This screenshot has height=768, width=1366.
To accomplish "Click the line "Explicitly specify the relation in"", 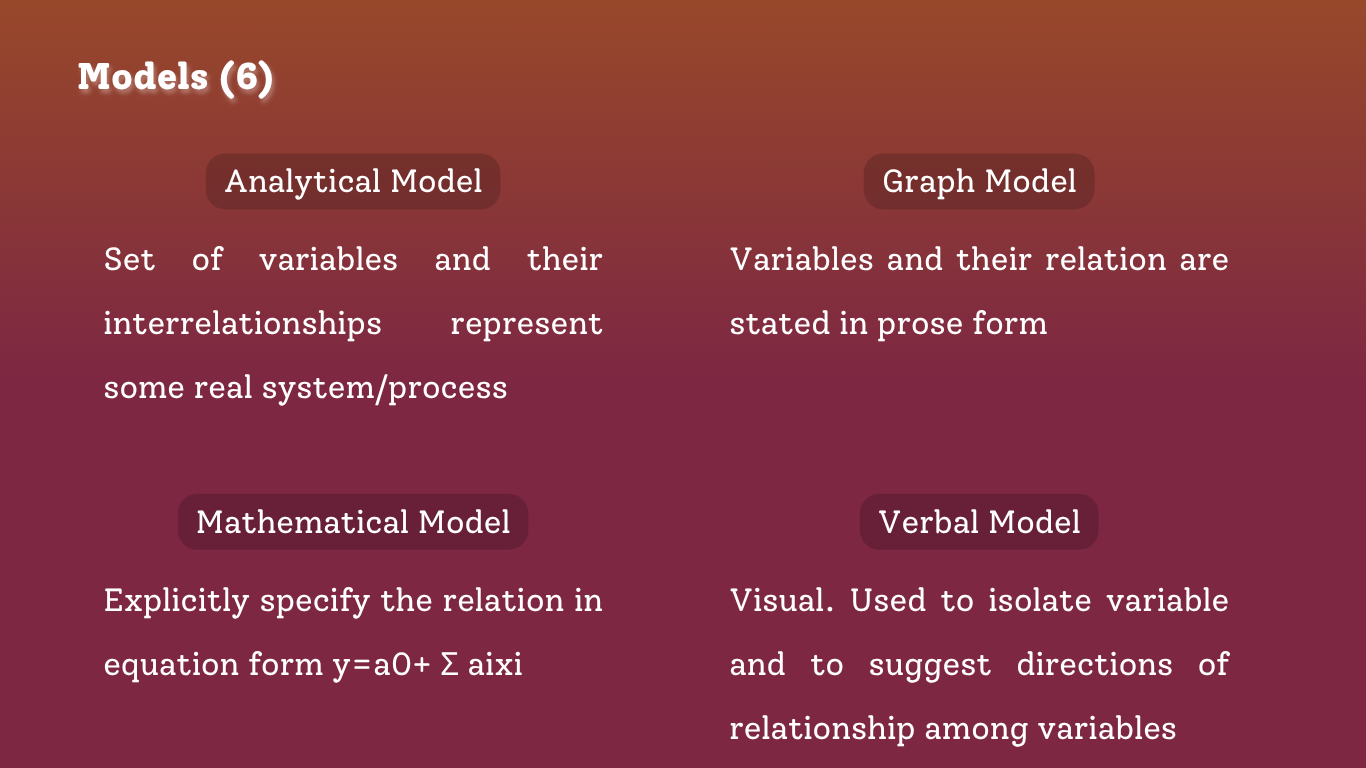I will (x=353, y=601).
